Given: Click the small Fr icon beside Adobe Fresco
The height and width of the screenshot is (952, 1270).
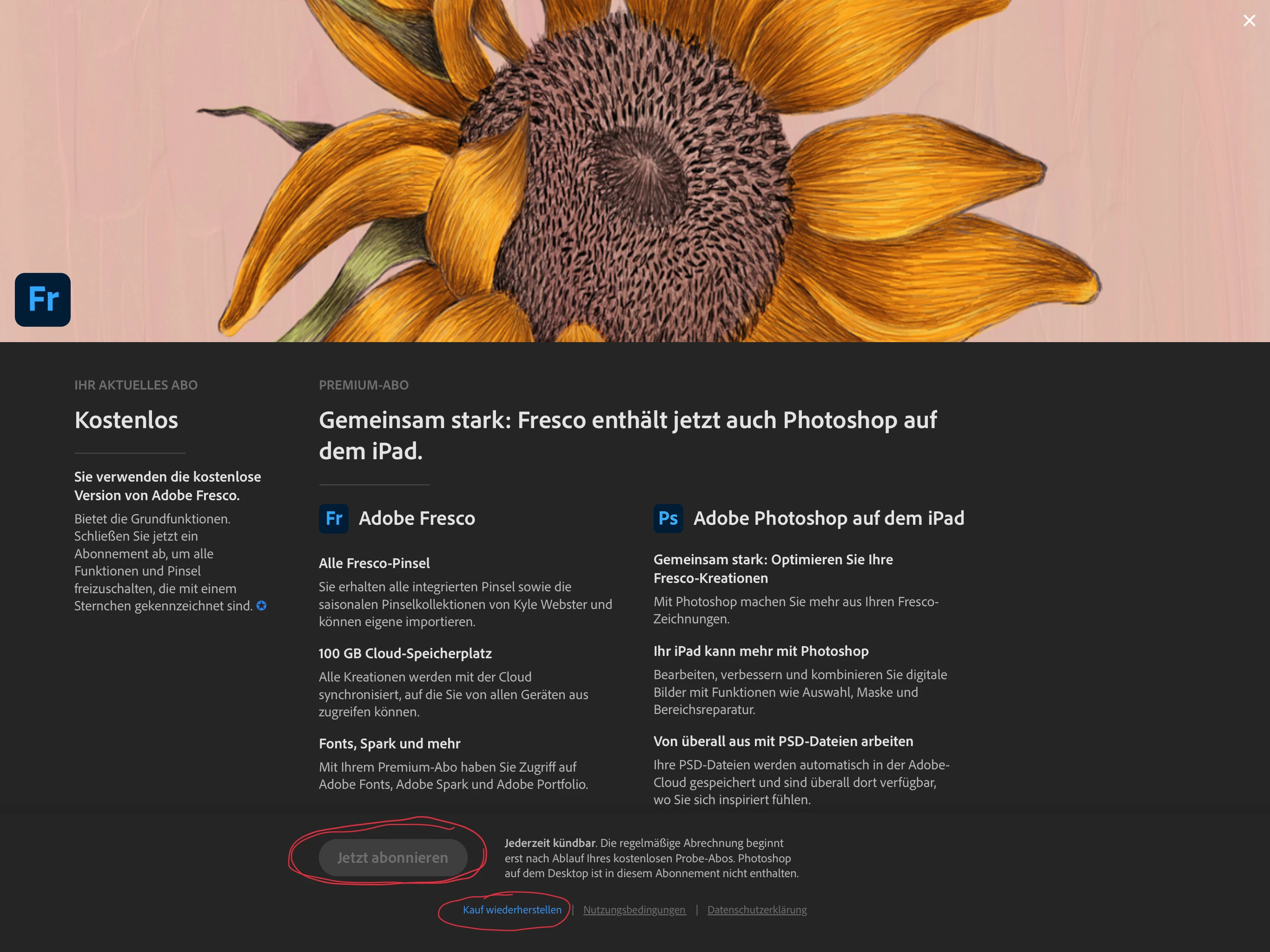Looking at the screenshot, I should [x=334, y=518].
